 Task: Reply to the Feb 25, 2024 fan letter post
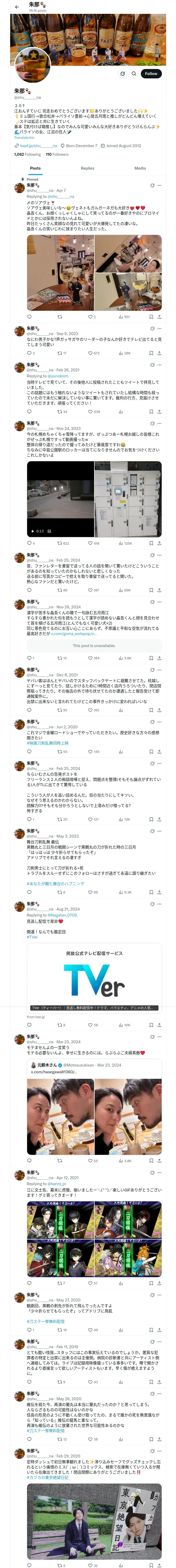tap(29, 590)
